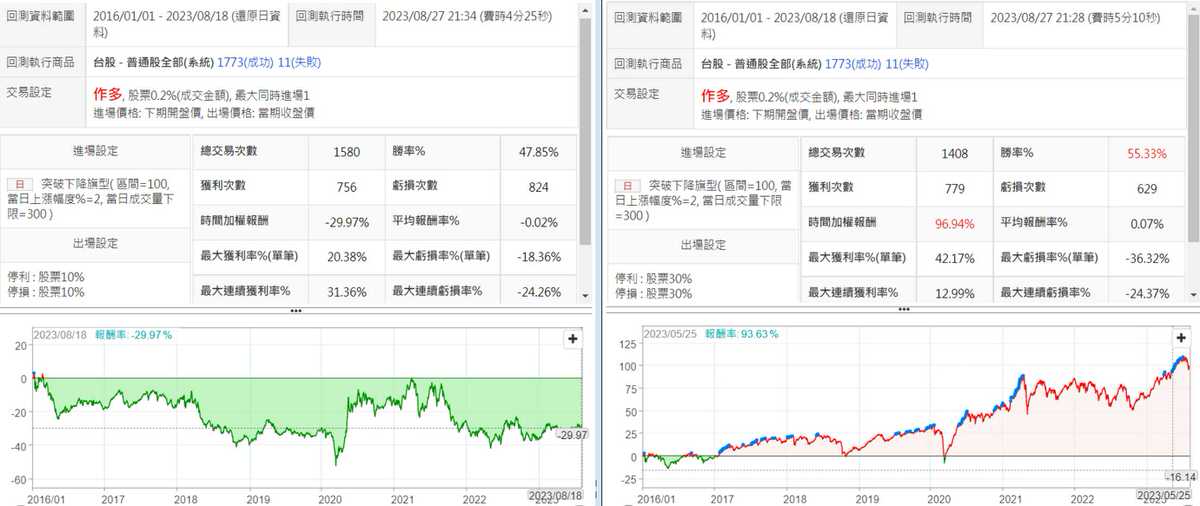Click the red 日 badge in the left entry settings
Screen dimensions: 1200x506
coord(17,186)
